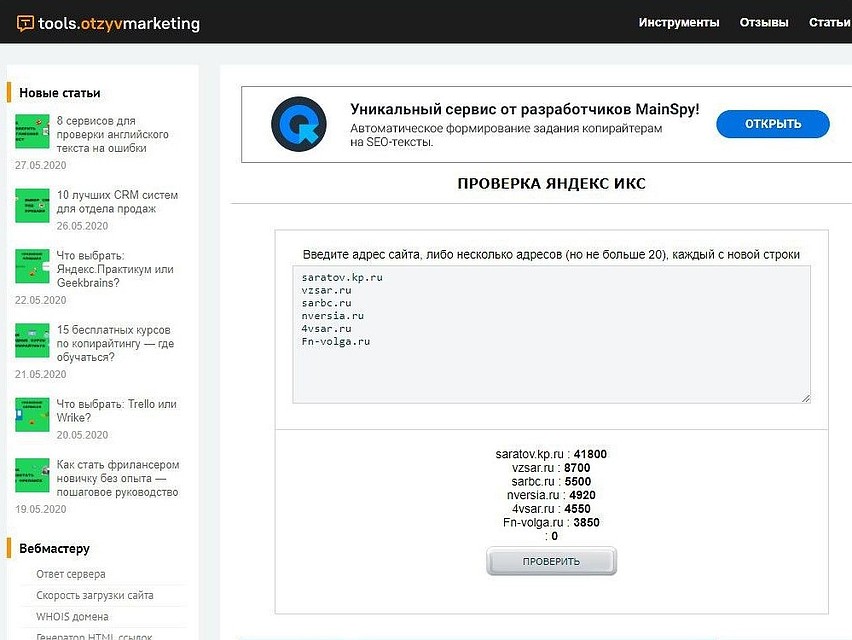
Task: Click the nversia.ru : 4920 result
Action: point(551,495)
